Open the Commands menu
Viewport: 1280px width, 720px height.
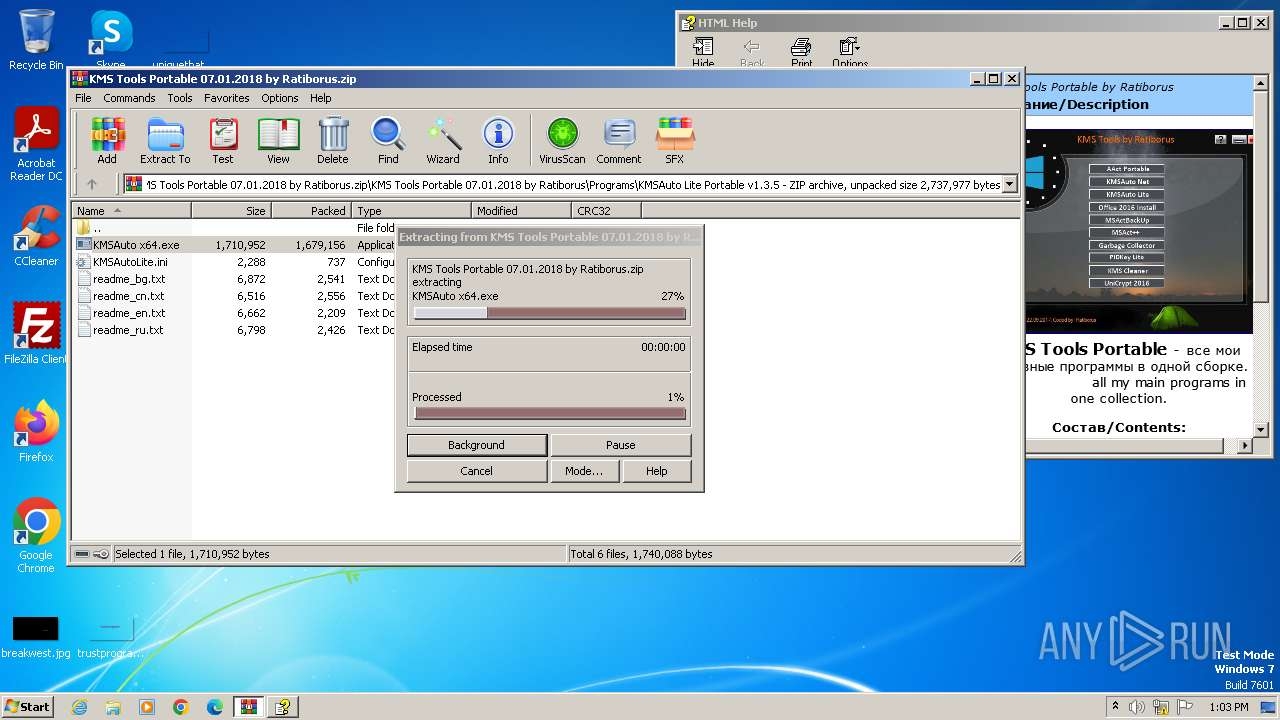point(129,98)
